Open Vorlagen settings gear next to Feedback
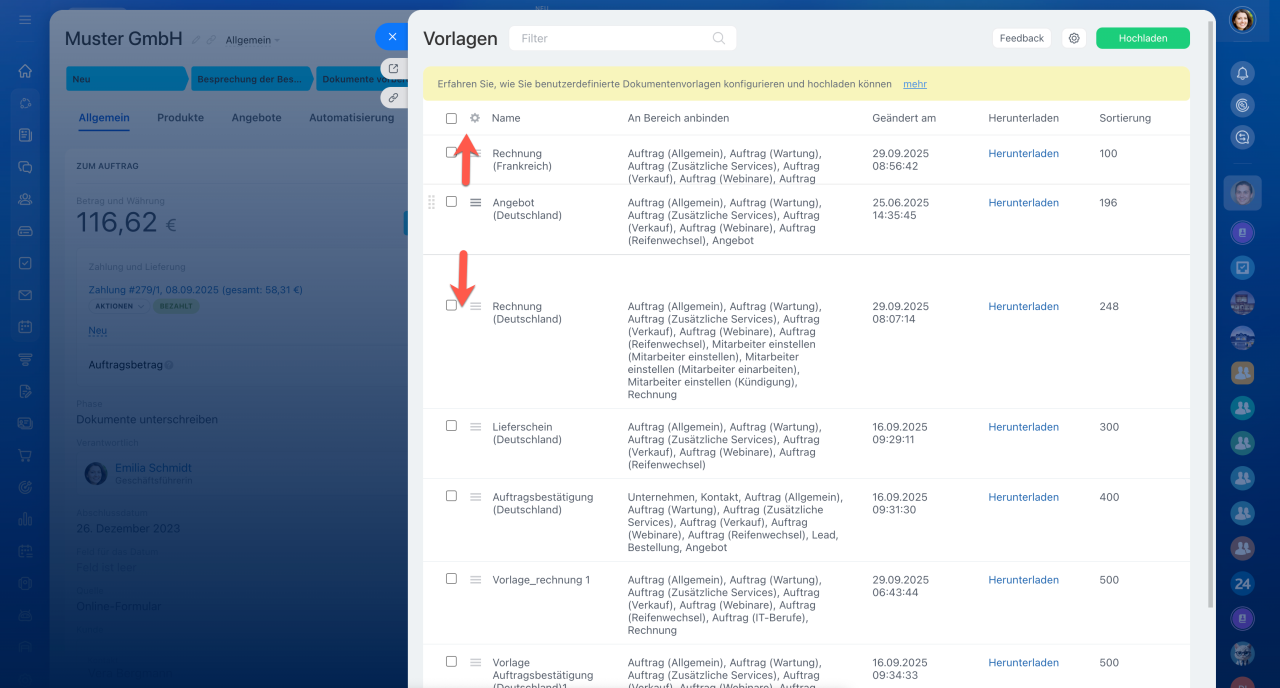Screen dimensions: 1280x688 [1074, 38]
